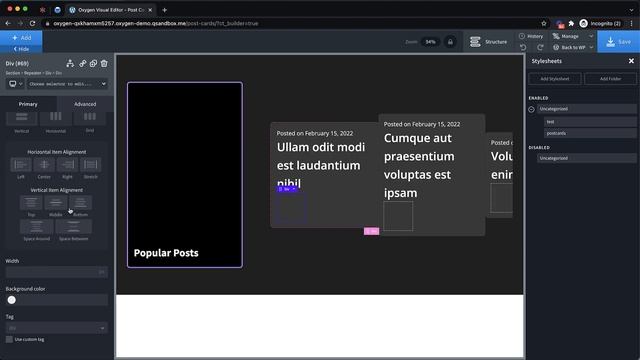Select the 'Cumque aut praesentium' post title
640x360 pixels.
click(x=419, y=165)
